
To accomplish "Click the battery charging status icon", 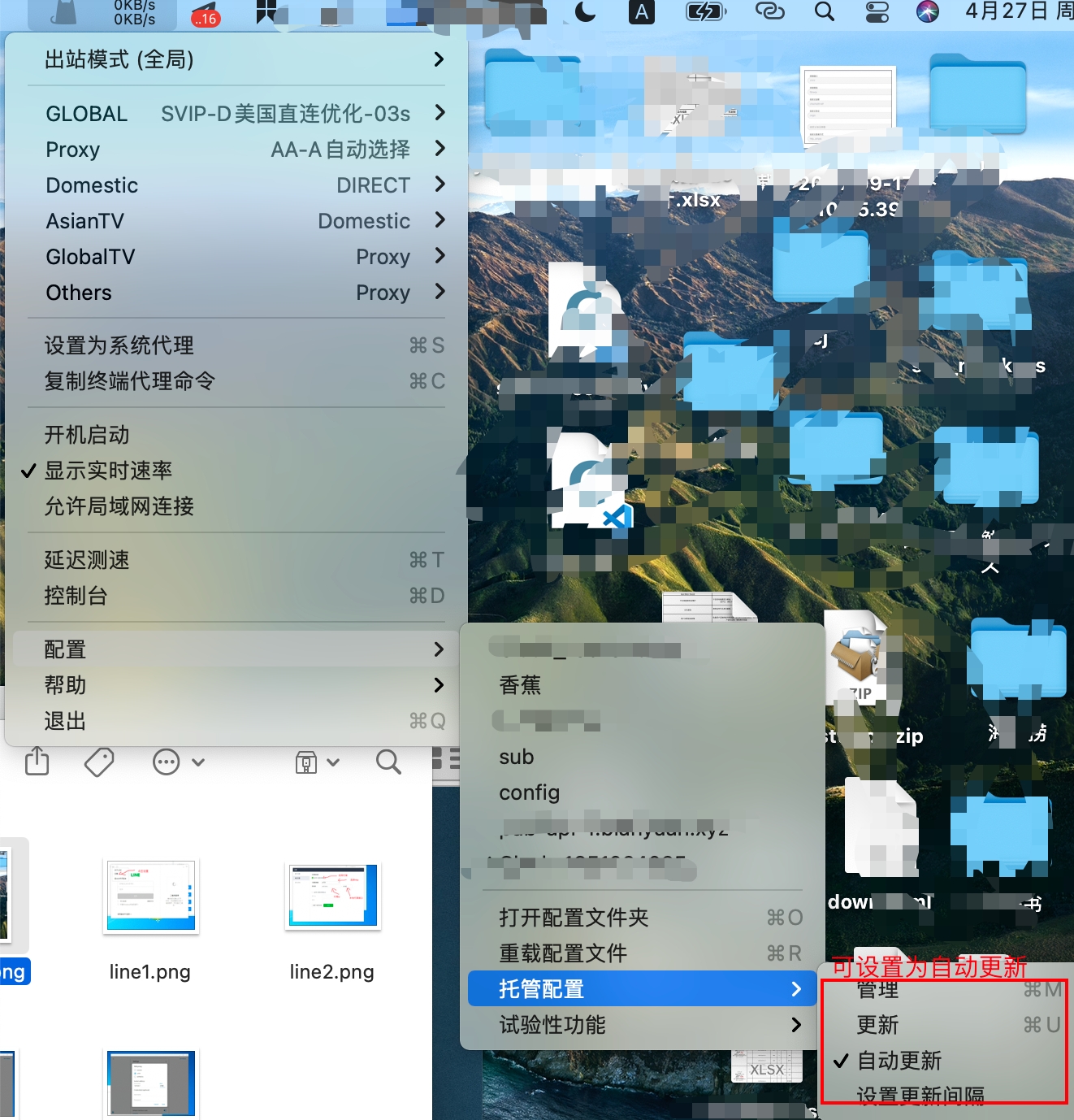I will pyautogui.click(x=705, y=11).
